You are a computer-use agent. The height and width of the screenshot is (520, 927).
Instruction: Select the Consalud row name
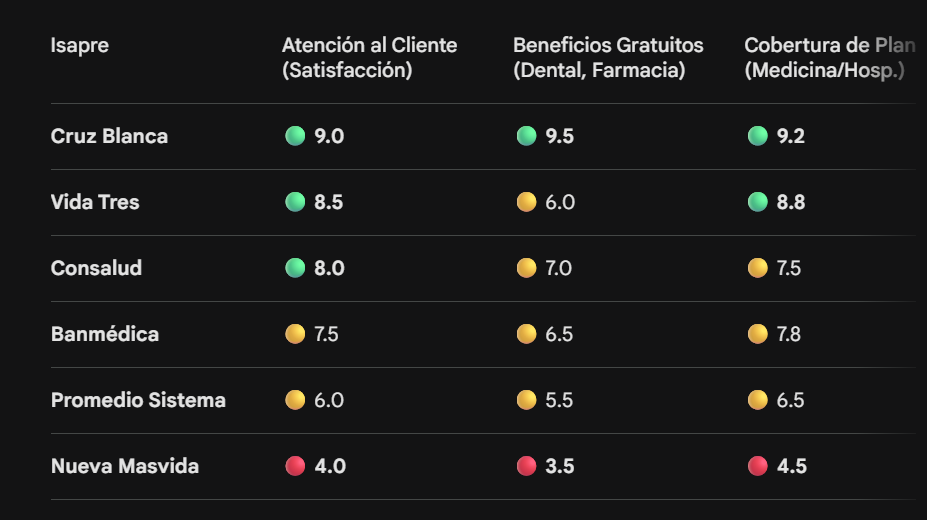click(96, 268)
